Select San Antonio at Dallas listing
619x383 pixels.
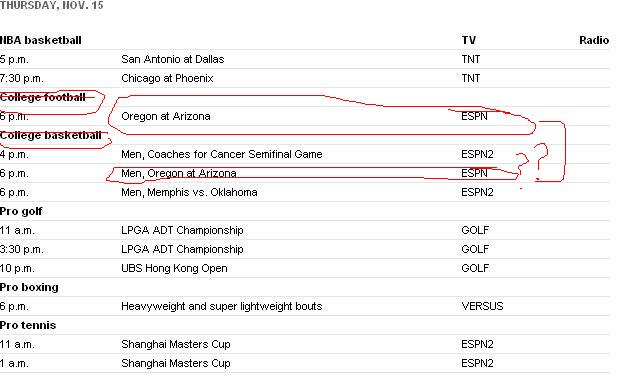coord(173,59)
